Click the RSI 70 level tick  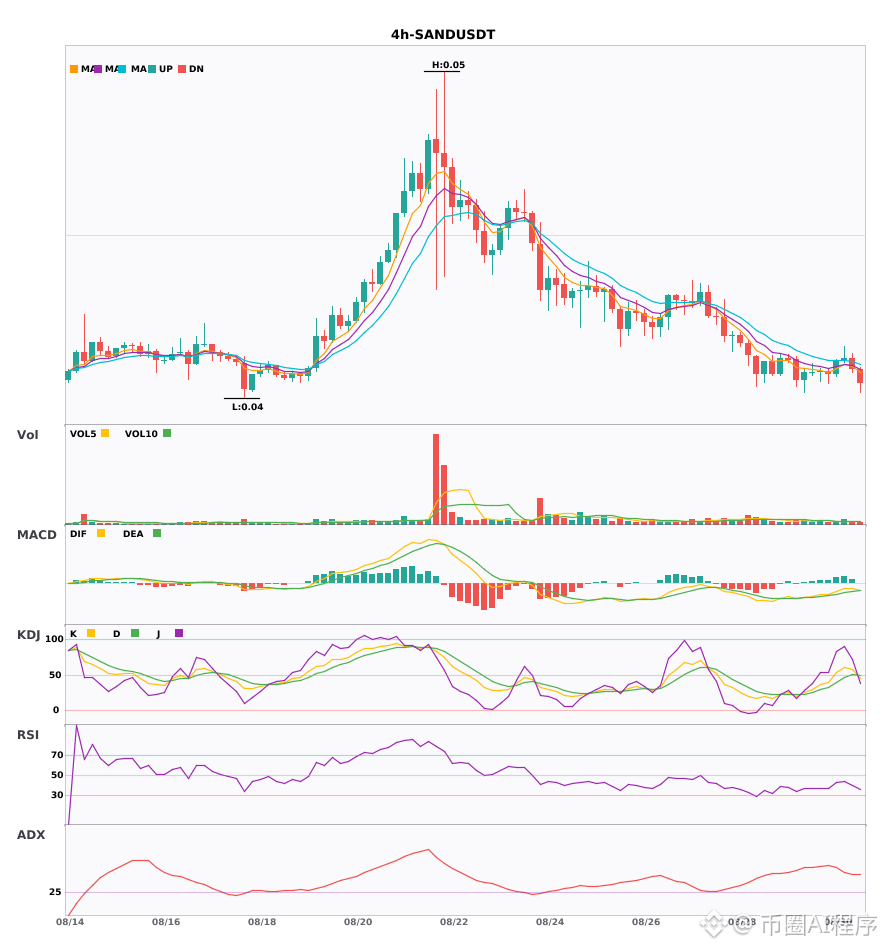point(57,755)
